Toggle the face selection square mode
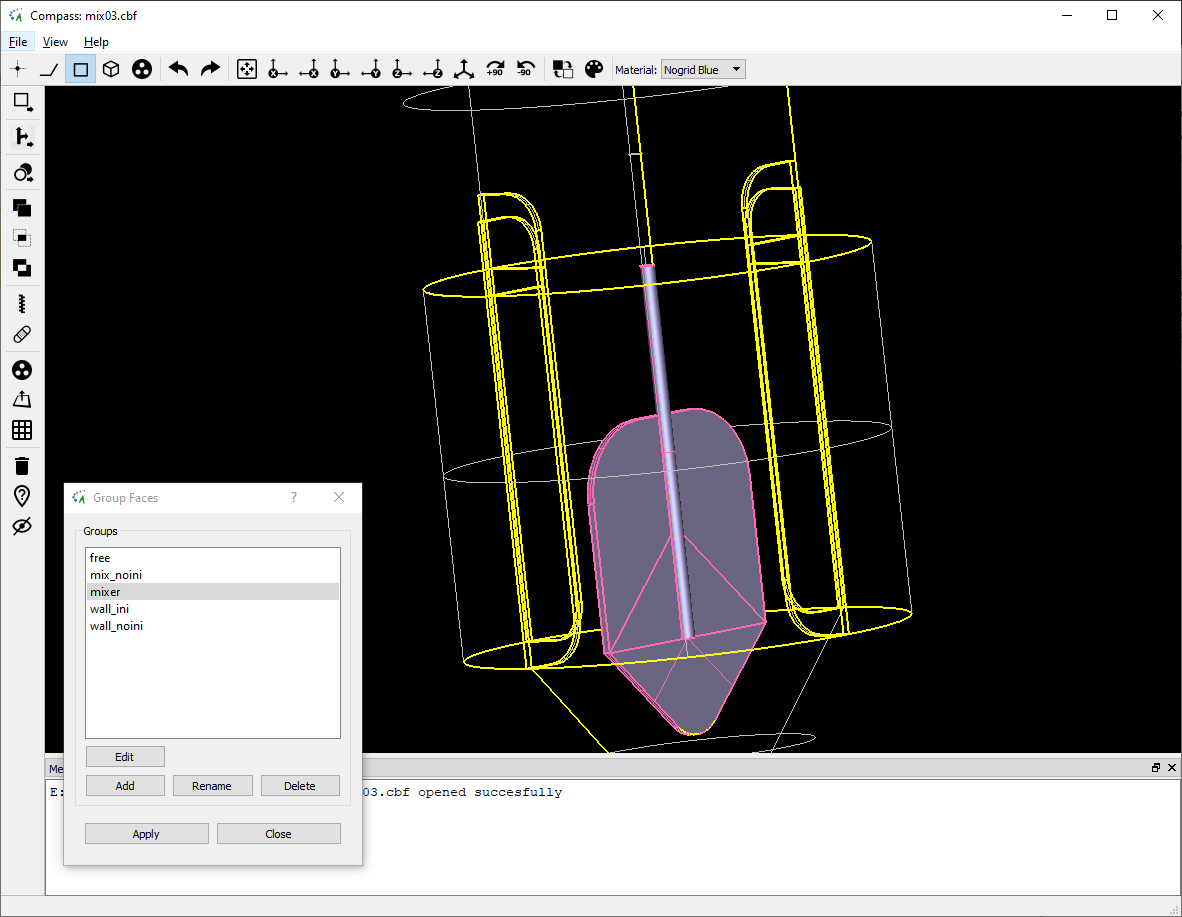Image resolution: width=1182 pixels, height=917 pixels. pyautogui.click(x=81, y=69)
